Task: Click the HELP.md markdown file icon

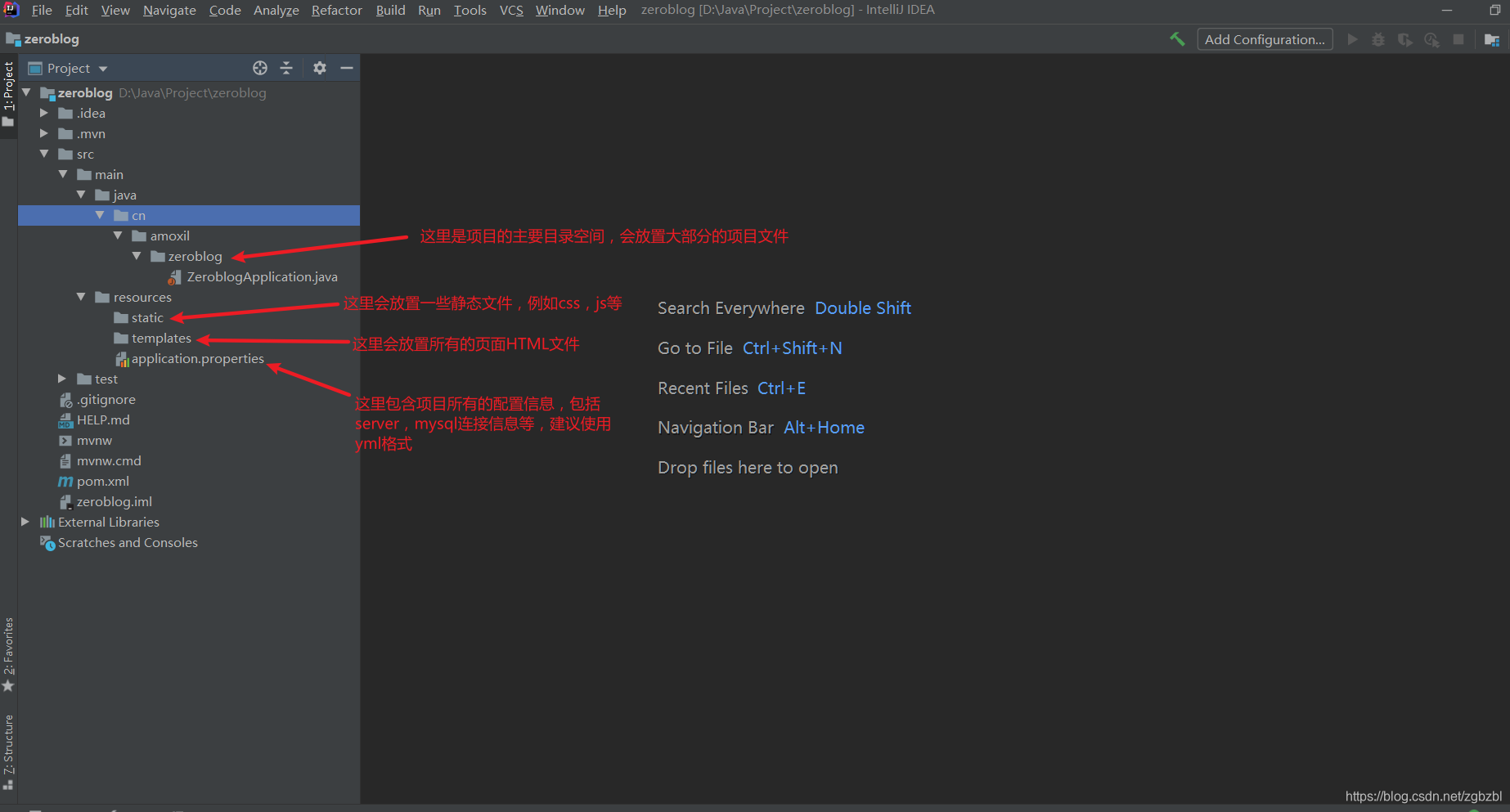Action: coord(65,420)
